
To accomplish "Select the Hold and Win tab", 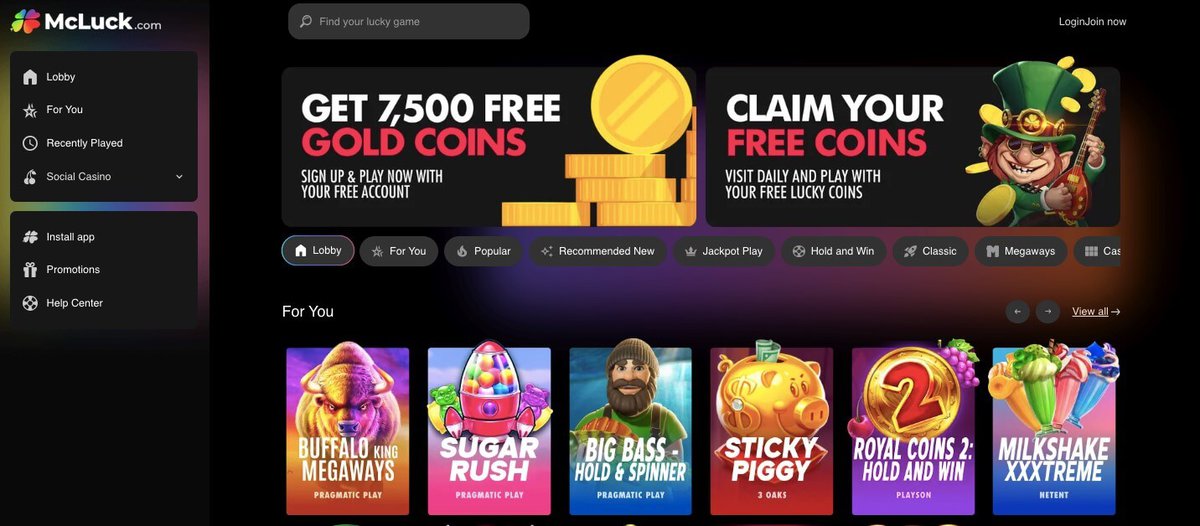I will click(832, 251).
